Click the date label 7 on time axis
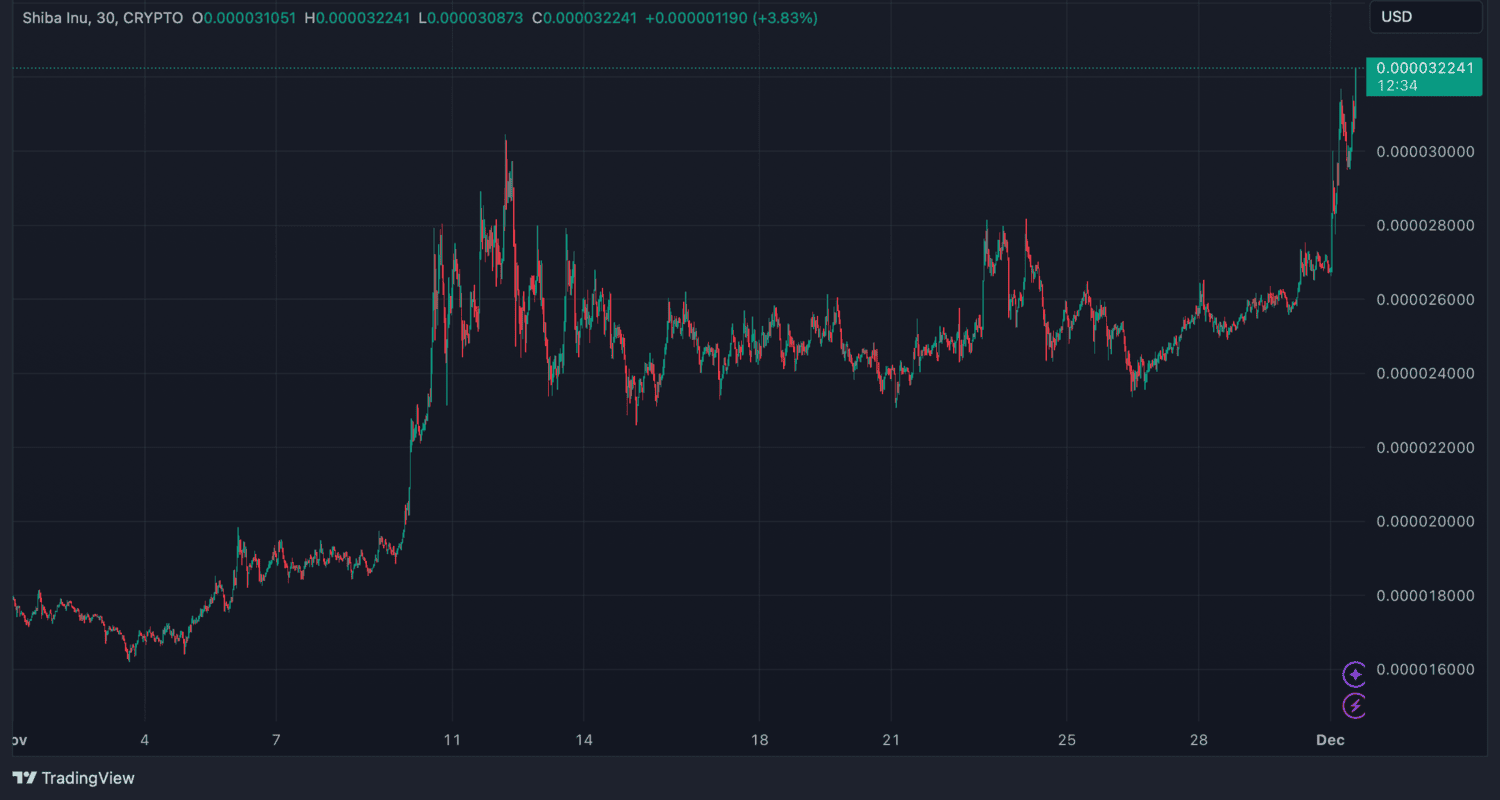 point(277,741)
